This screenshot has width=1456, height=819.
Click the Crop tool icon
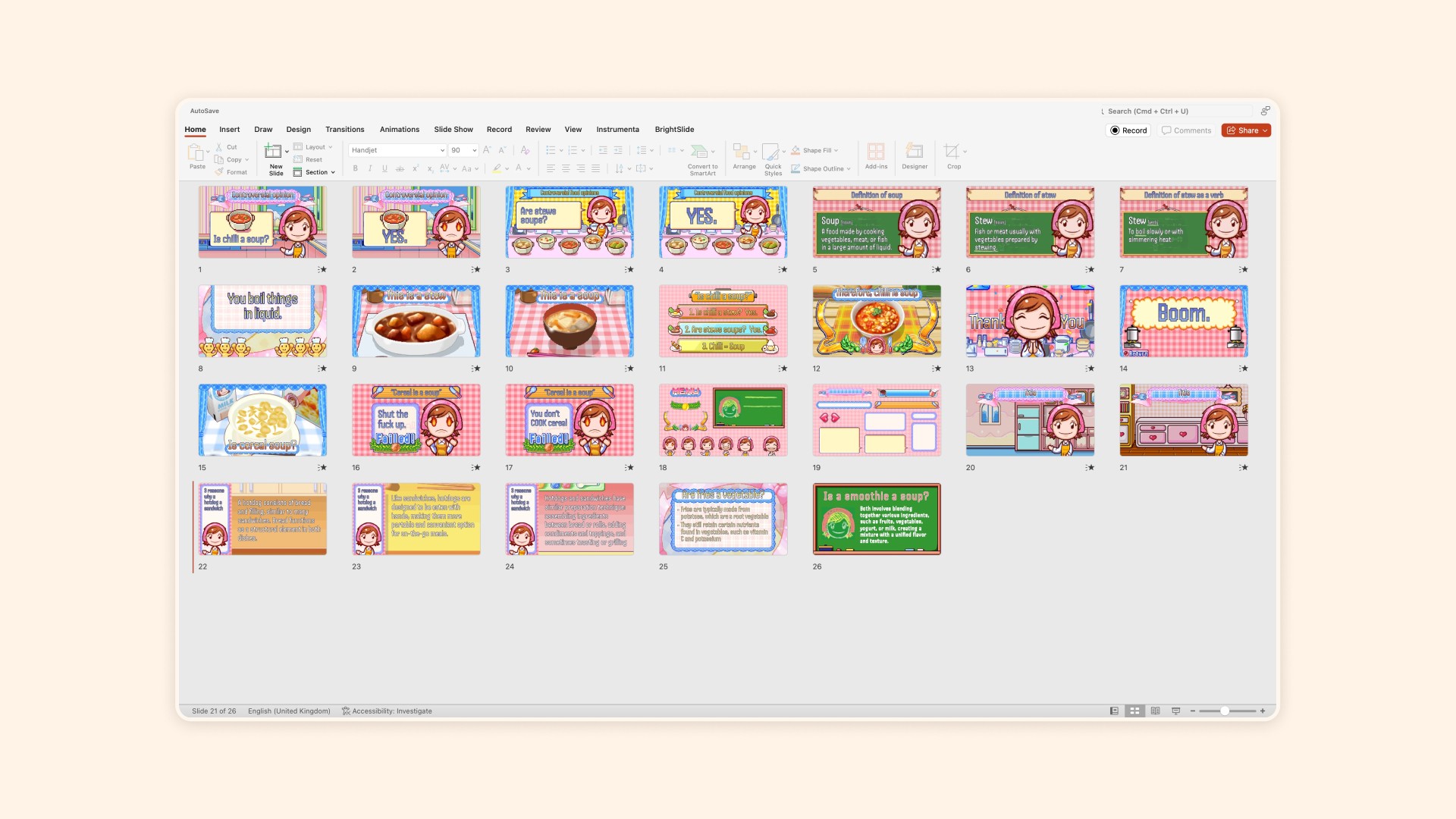click(952, 152)
